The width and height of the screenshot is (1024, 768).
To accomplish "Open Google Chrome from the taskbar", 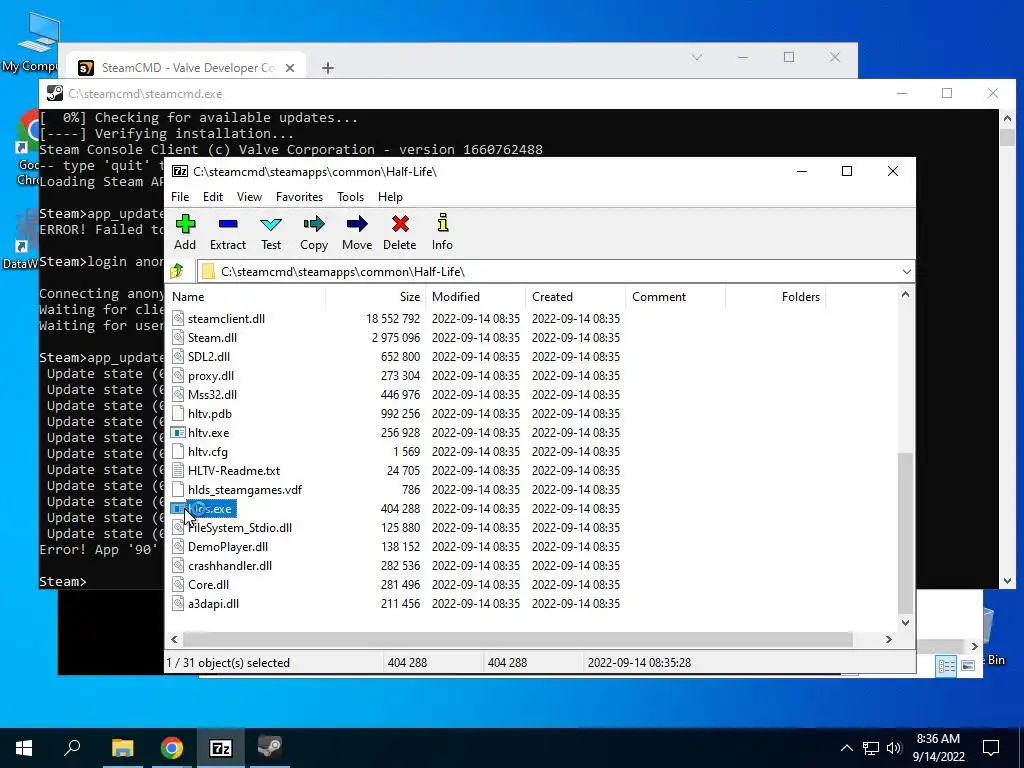I will pyautogui.click(x=172, y=748).
